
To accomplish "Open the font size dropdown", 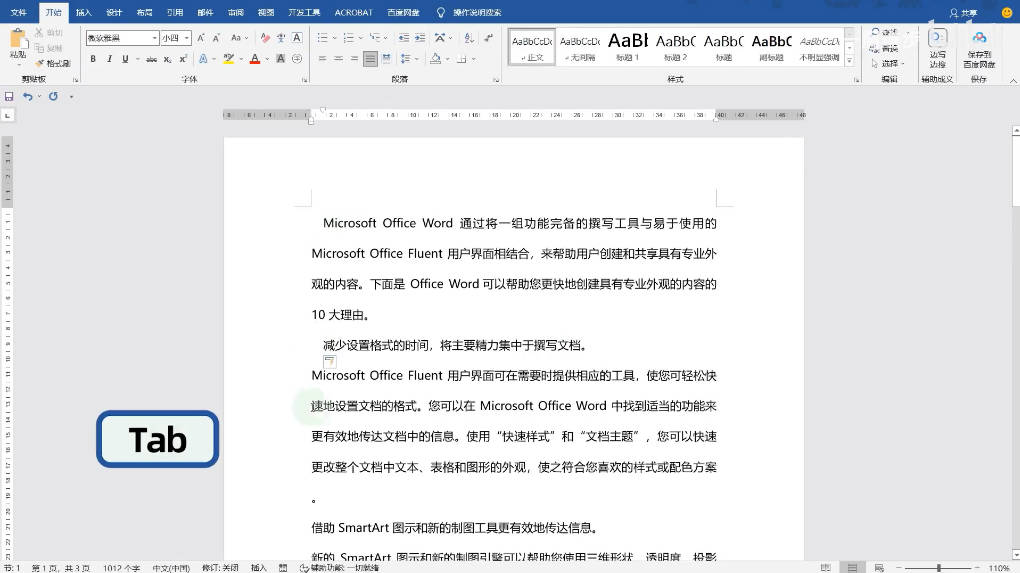I will (x=187, y=38).
